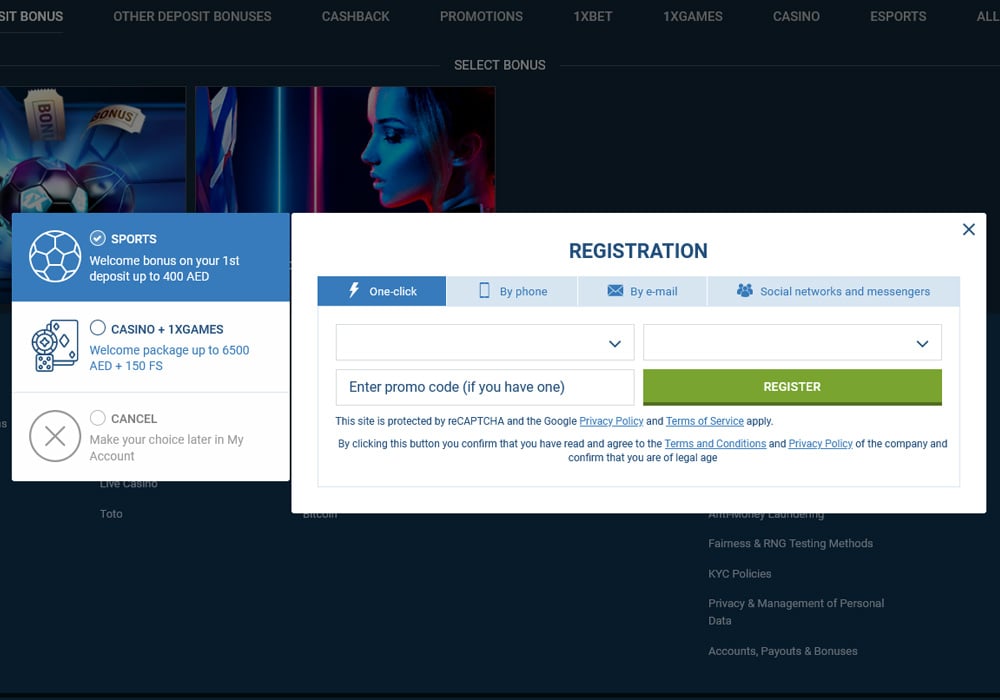
Task: Open Google Privacy Policy link
Action: [611, 421]
